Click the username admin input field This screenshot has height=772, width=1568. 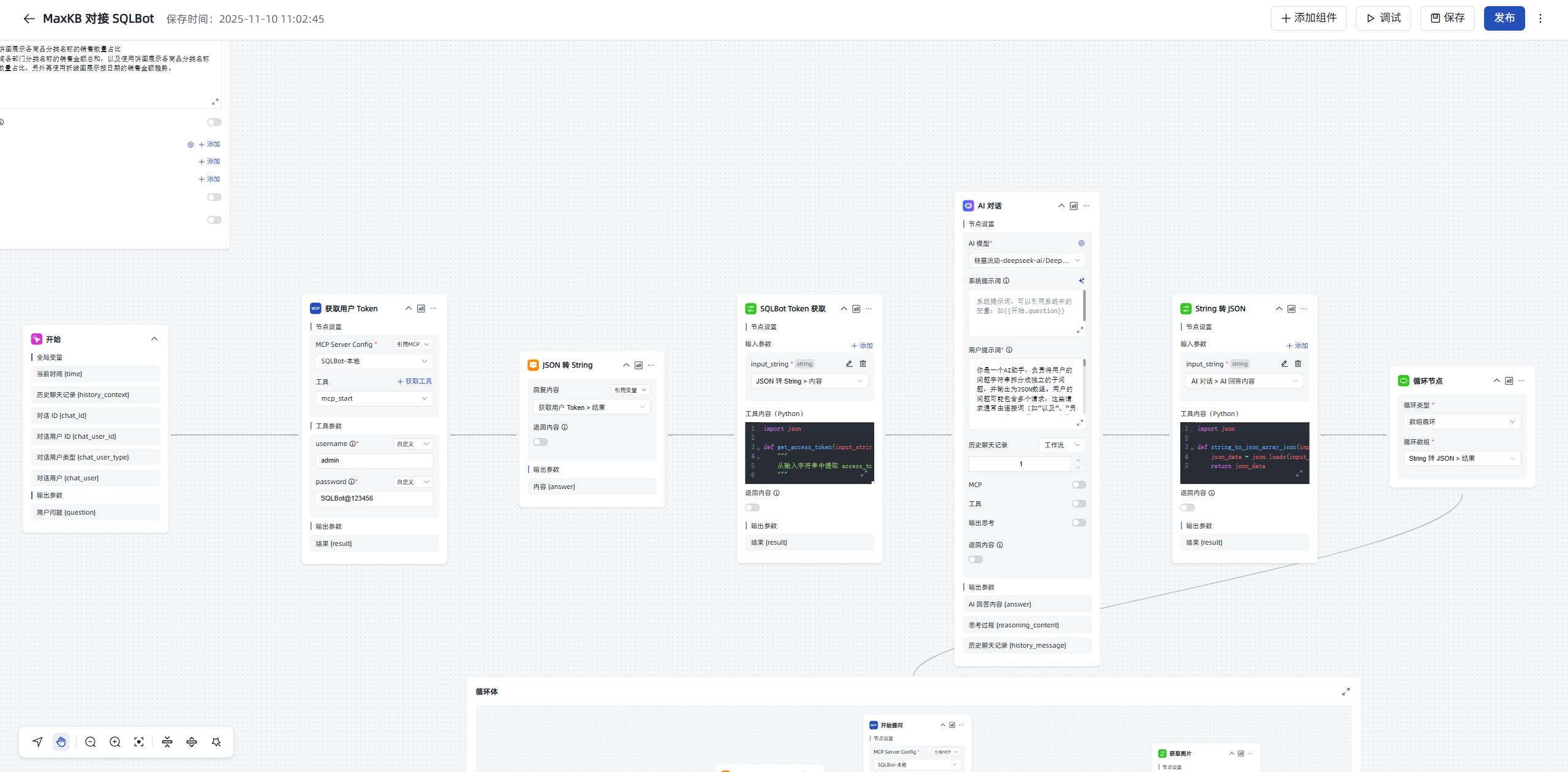tap(374, 460)
